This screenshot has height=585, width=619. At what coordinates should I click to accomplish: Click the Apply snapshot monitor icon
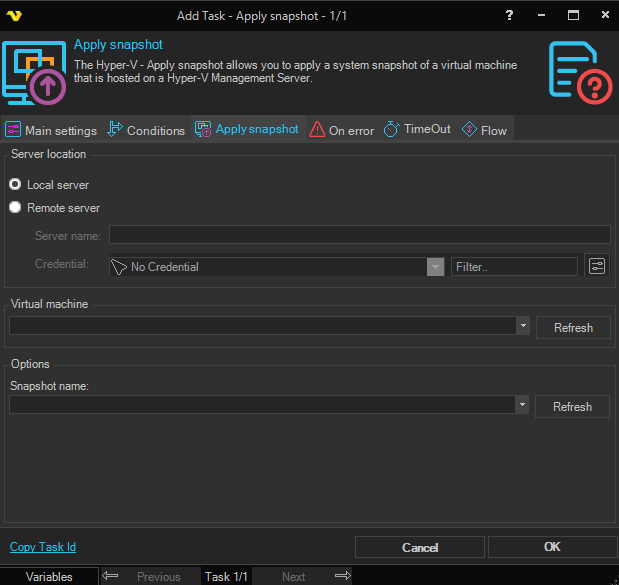pos(35,73)
